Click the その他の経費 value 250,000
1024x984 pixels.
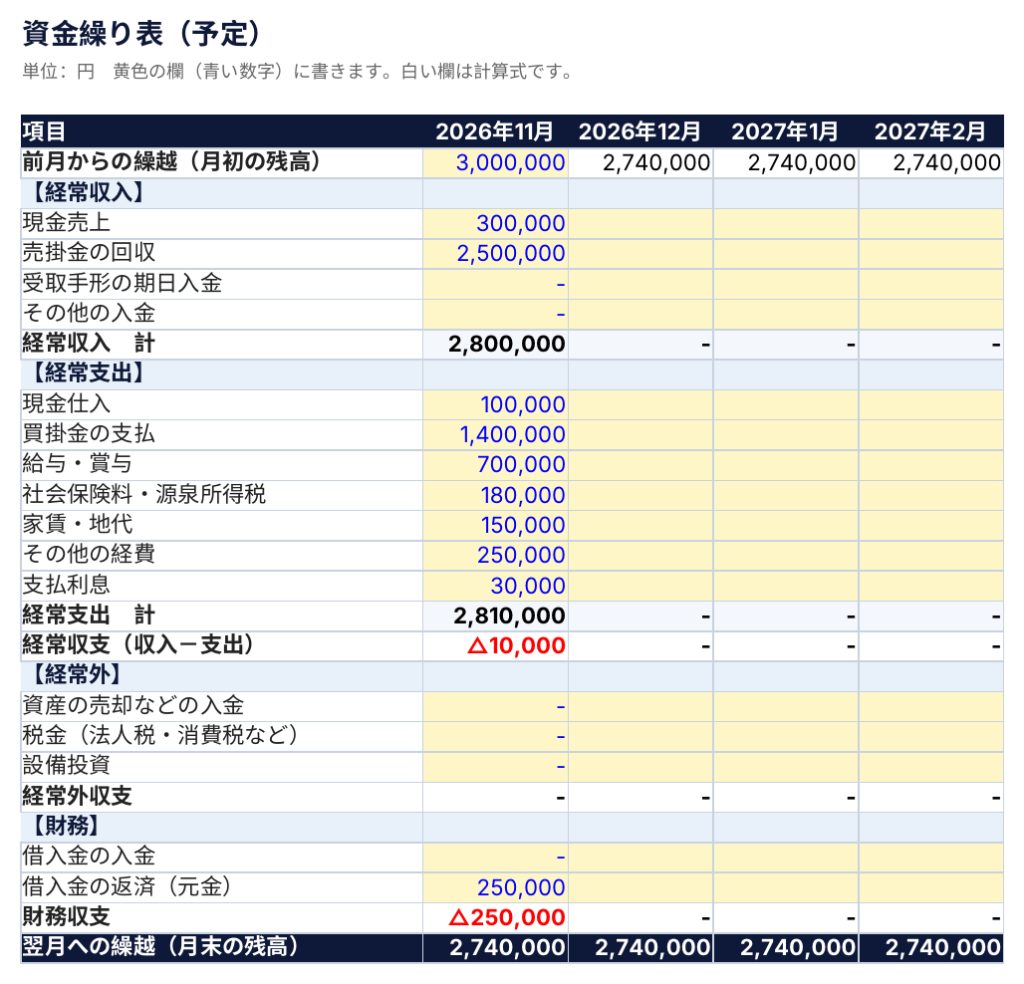click(495, 556)
